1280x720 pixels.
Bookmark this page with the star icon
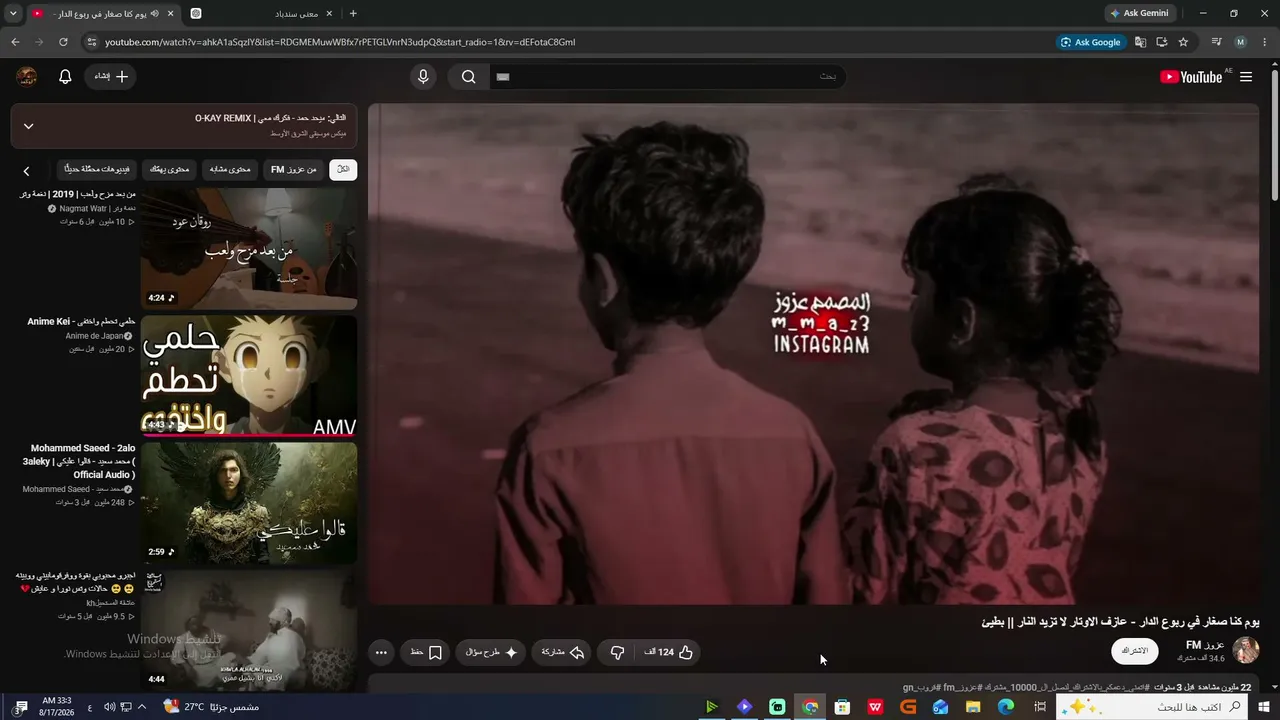(1183, 42)
